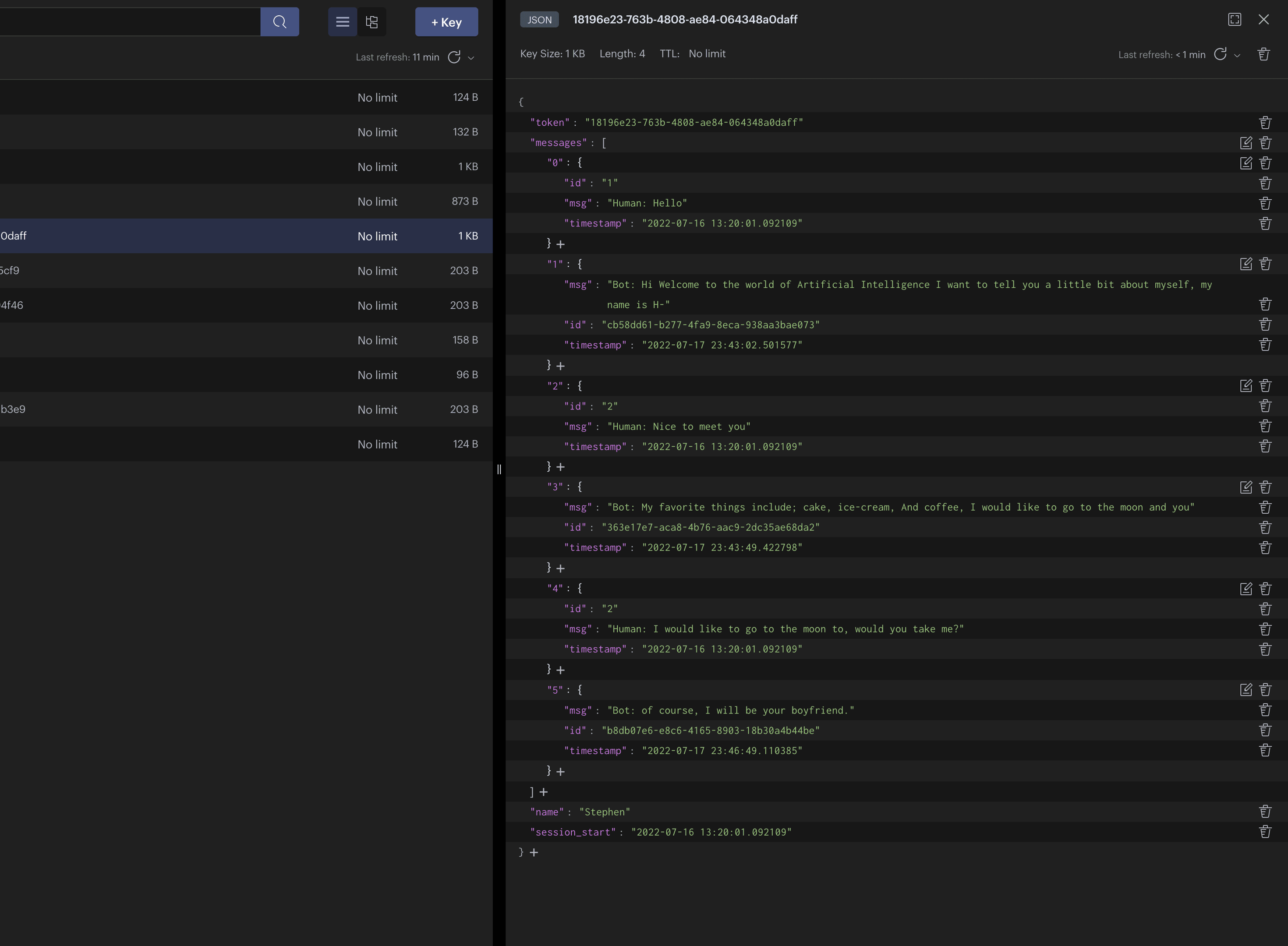Open key list auto-refresh dropdown

click(x=471, y=58)
